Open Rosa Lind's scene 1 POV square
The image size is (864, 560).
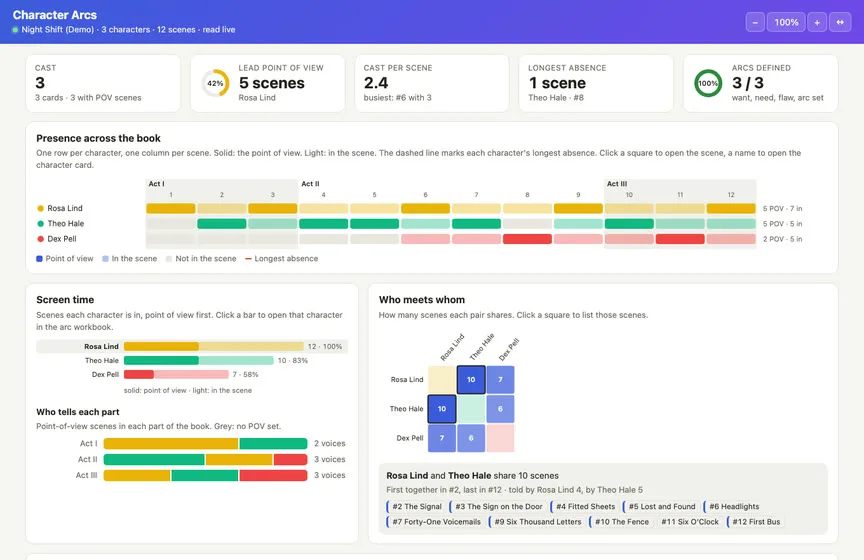click(x=171, y=208)
